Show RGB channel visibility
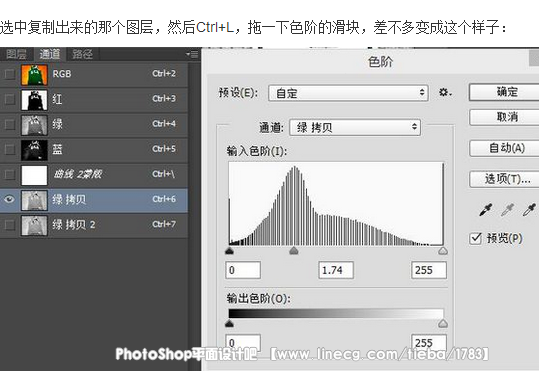Screen dimensions: 539x371 (x=9, y=74)
